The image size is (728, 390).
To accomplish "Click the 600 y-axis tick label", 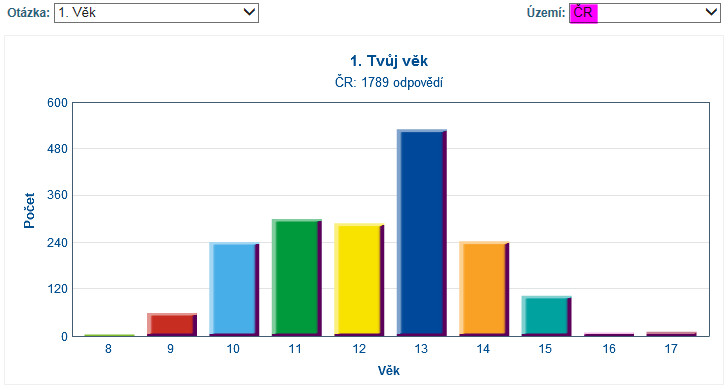I will pos(57,103).
